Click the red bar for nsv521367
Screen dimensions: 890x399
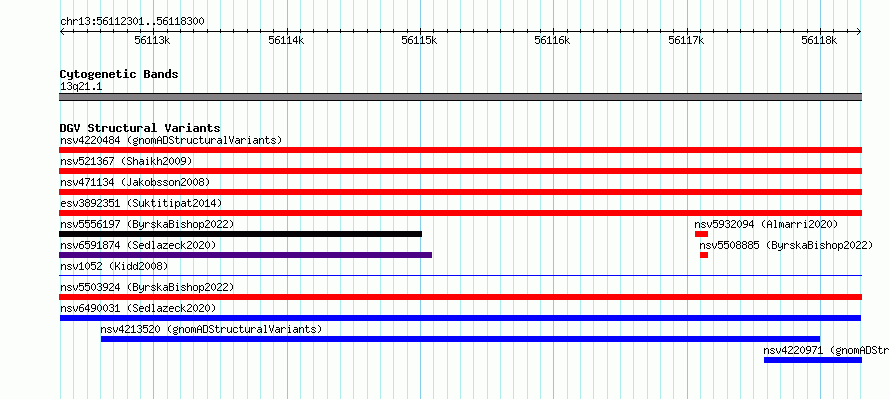[460, 171]
